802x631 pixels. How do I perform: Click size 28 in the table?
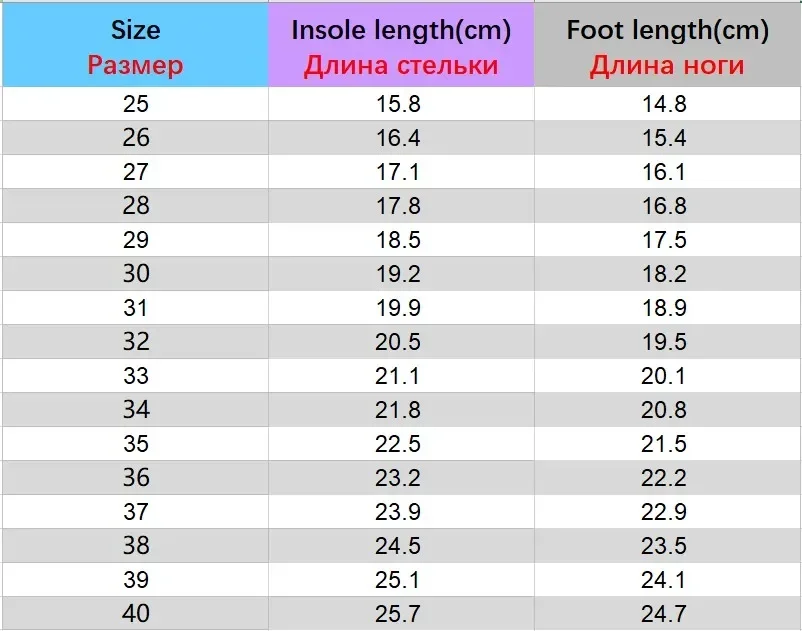pyautogui.click(x=135, y=206)
